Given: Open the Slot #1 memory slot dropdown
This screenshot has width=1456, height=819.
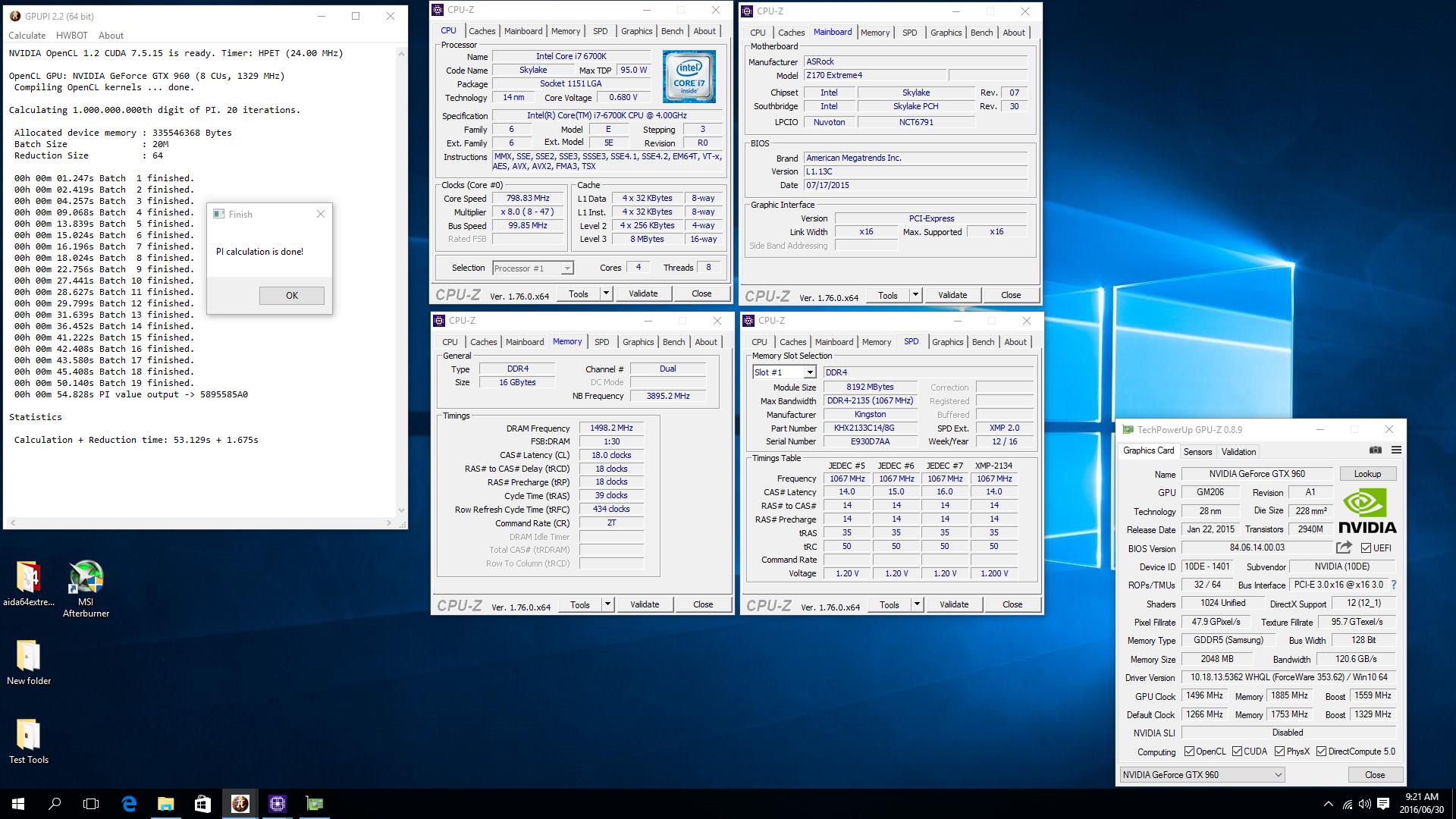Looking at the screenshot, I should pos(784,372).
